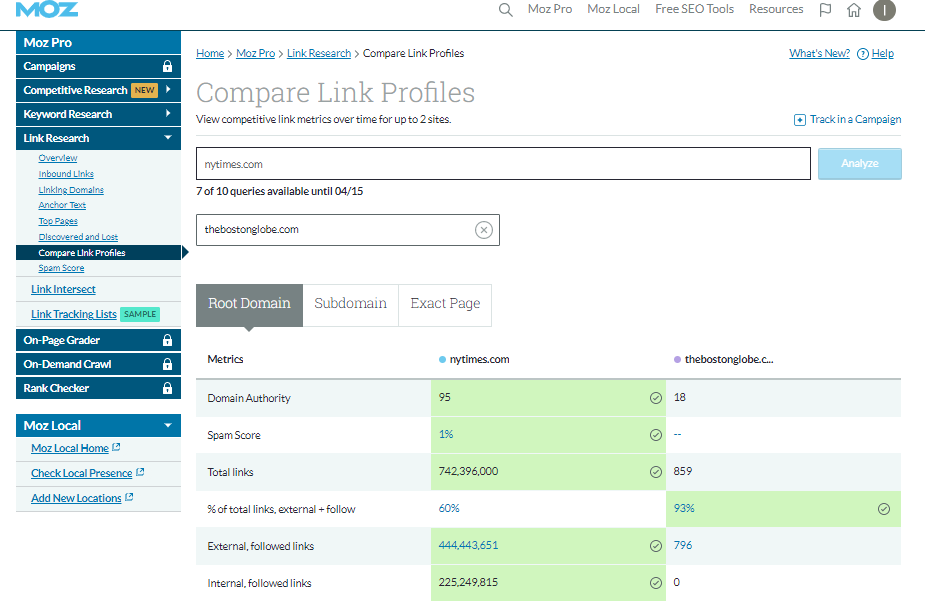The height and width of the screenshot is (601, 925).
Task: Click the Analyze button
Action: 860,163
